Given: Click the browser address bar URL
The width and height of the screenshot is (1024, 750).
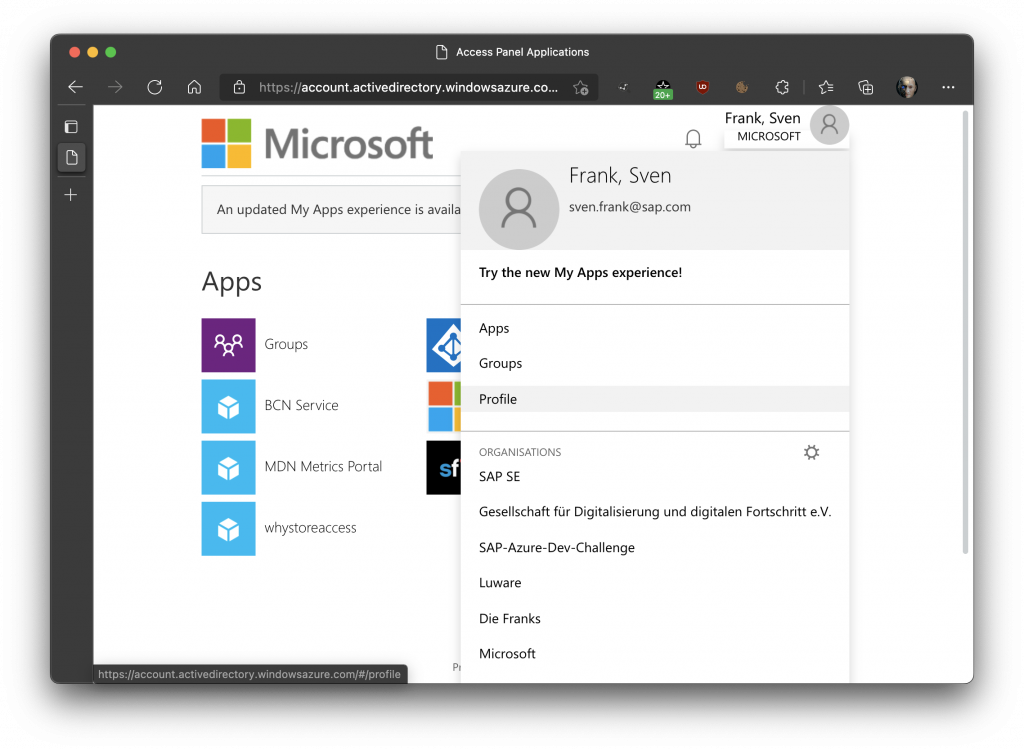Looking at the screenshot, I should tap(408, 87).
